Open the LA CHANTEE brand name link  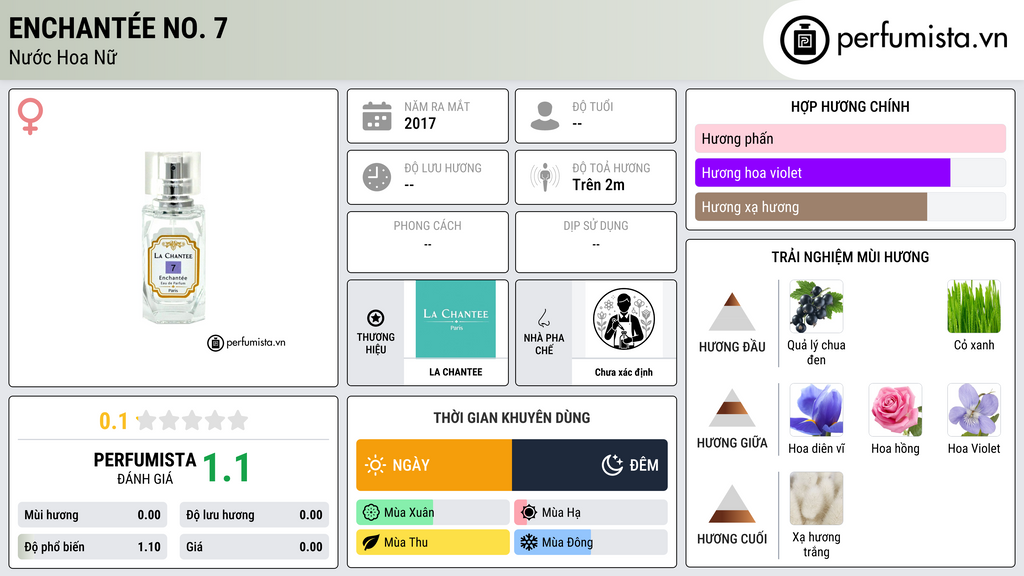click(x=456, y=372)
